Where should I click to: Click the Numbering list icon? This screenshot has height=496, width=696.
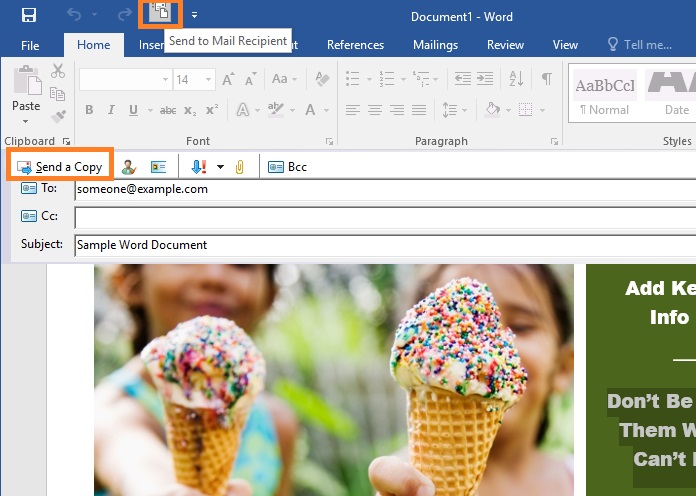coord(387,79)
